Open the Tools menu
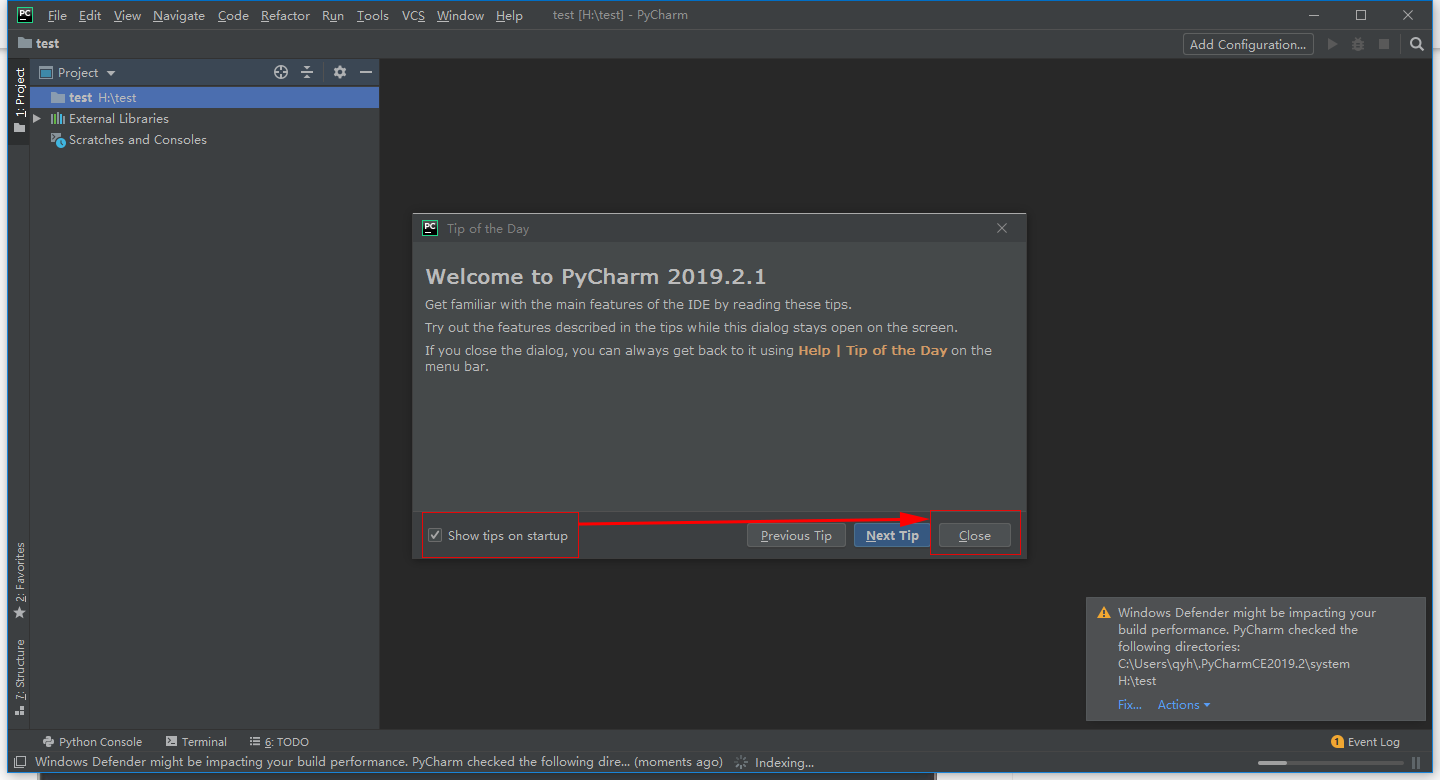The image size is (1440, 780). pyautogui.click(x=373, y=16)
